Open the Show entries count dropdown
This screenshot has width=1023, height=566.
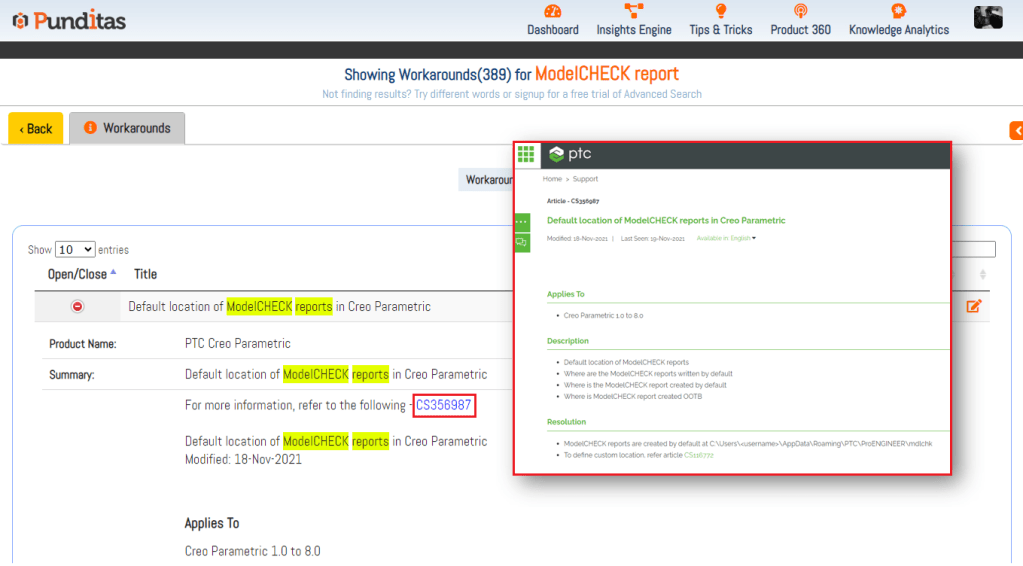click(75, 249)
